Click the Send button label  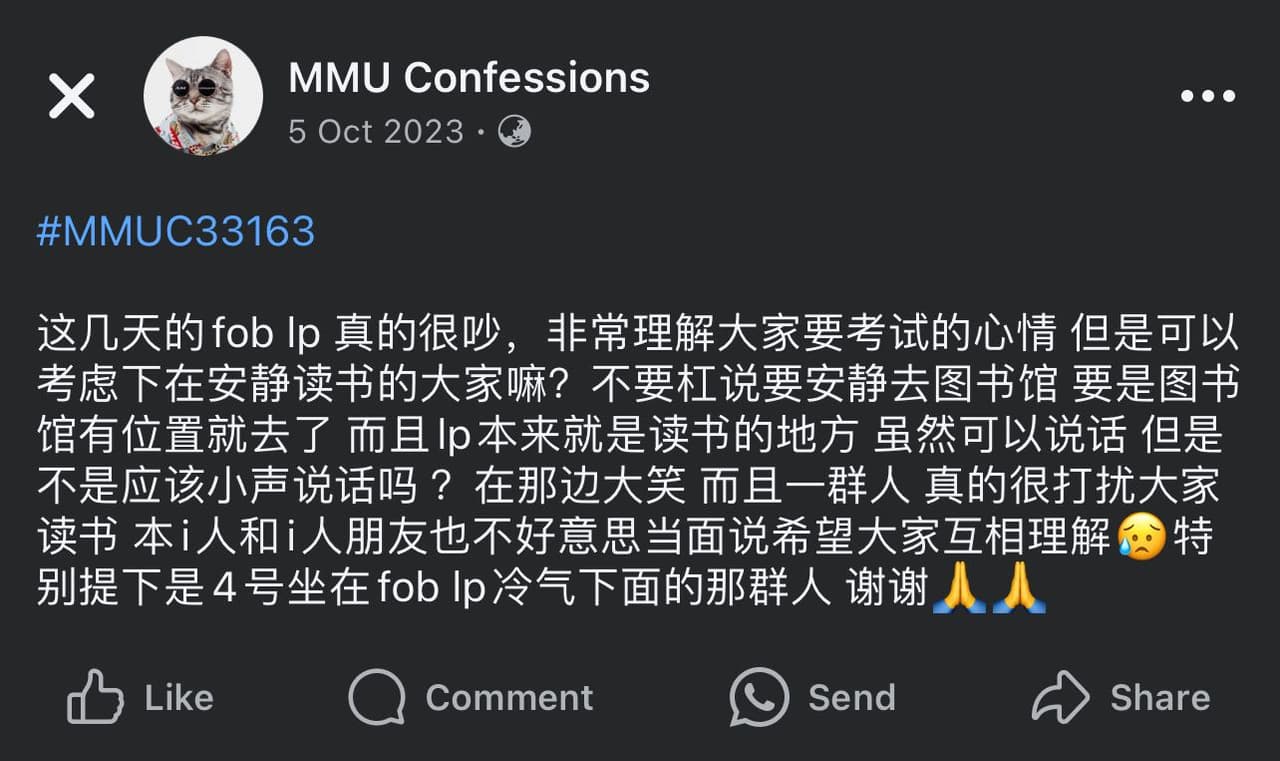point(851,698)
